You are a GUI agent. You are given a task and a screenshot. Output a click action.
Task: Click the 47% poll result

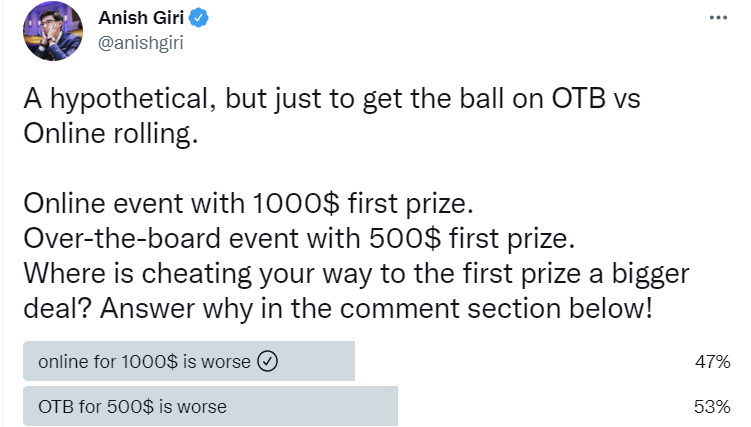[x=713, y=362]
